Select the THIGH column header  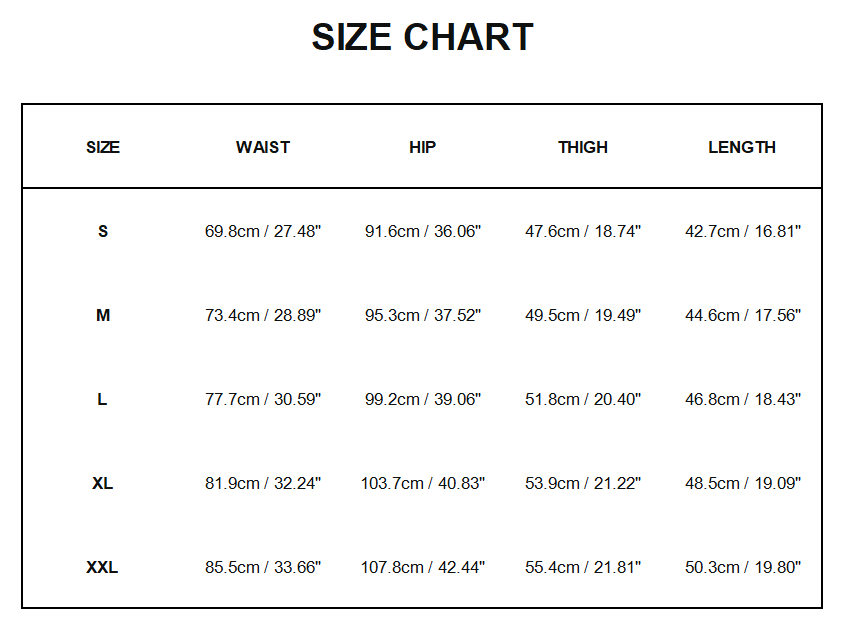tap(583, 147)
